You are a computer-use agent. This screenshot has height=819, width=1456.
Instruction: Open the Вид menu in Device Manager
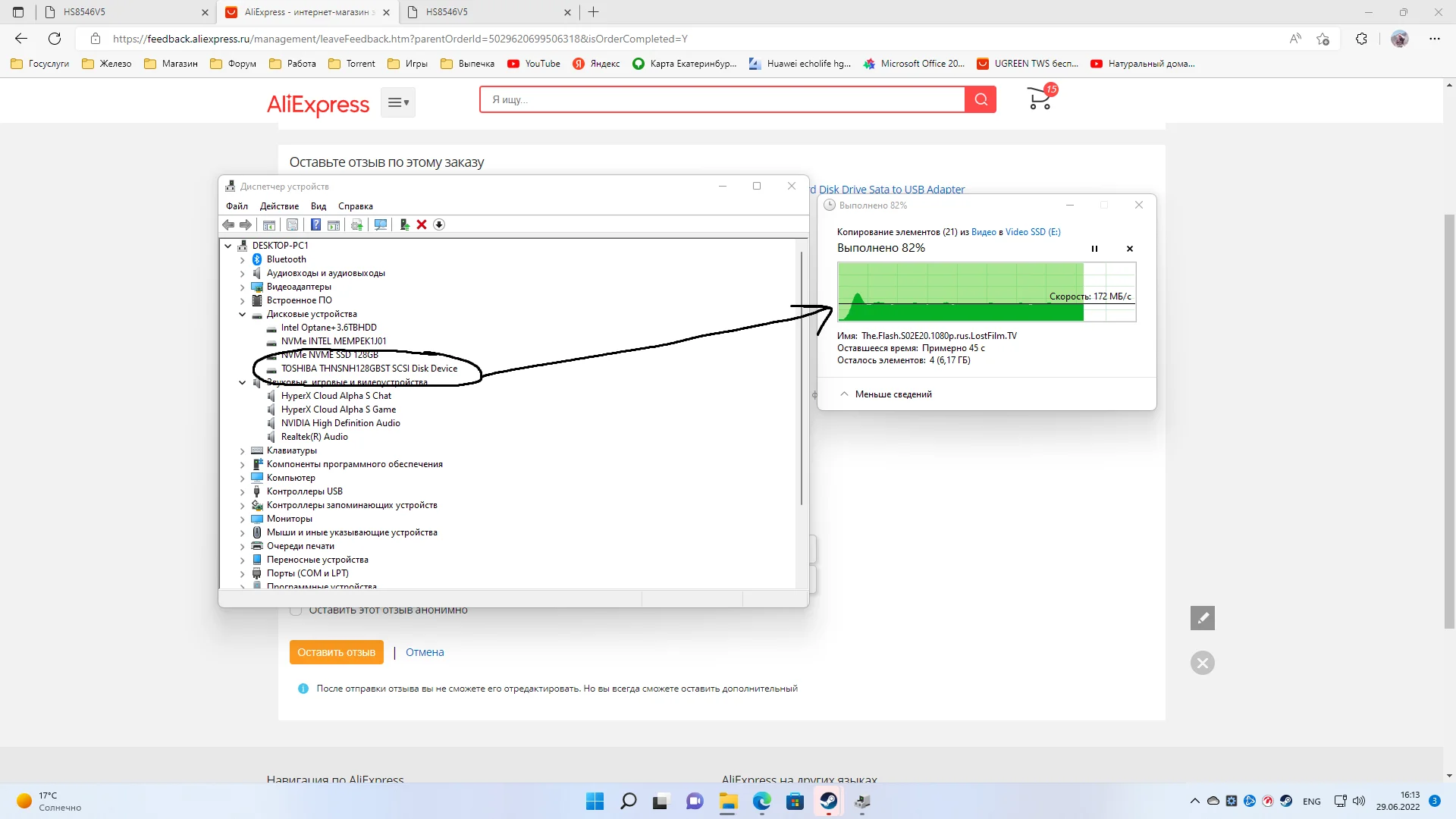click(318, 206)
